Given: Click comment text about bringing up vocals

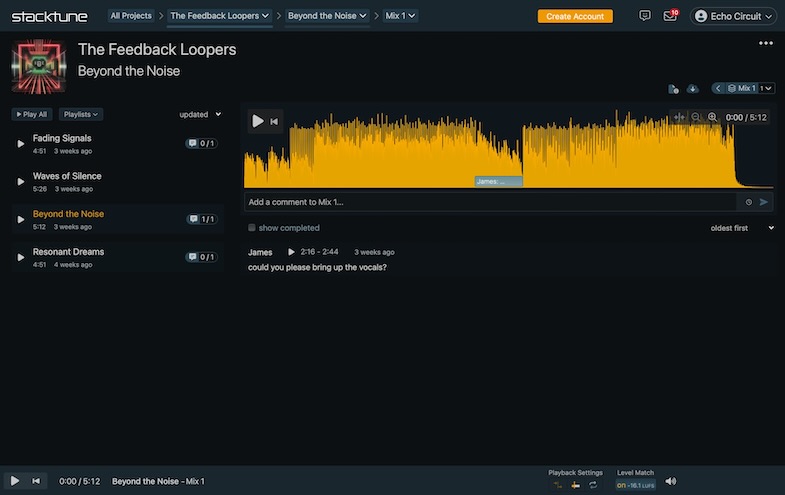Looking at the screenshot, I should (317, 267).
